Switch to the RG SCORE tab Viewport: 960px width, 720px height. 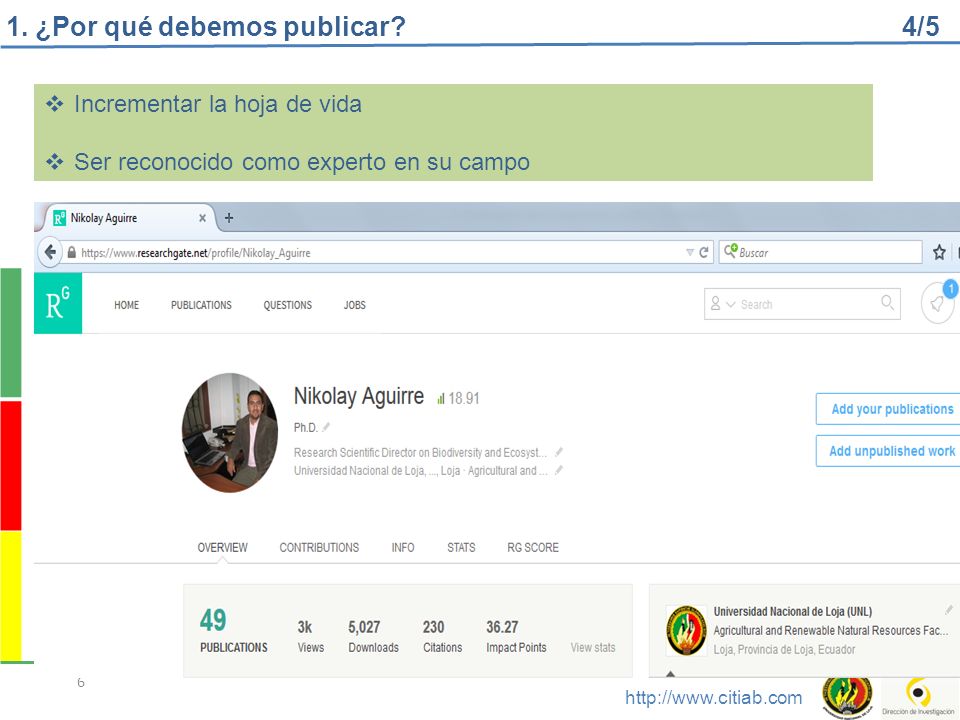(x=533, y=547)
